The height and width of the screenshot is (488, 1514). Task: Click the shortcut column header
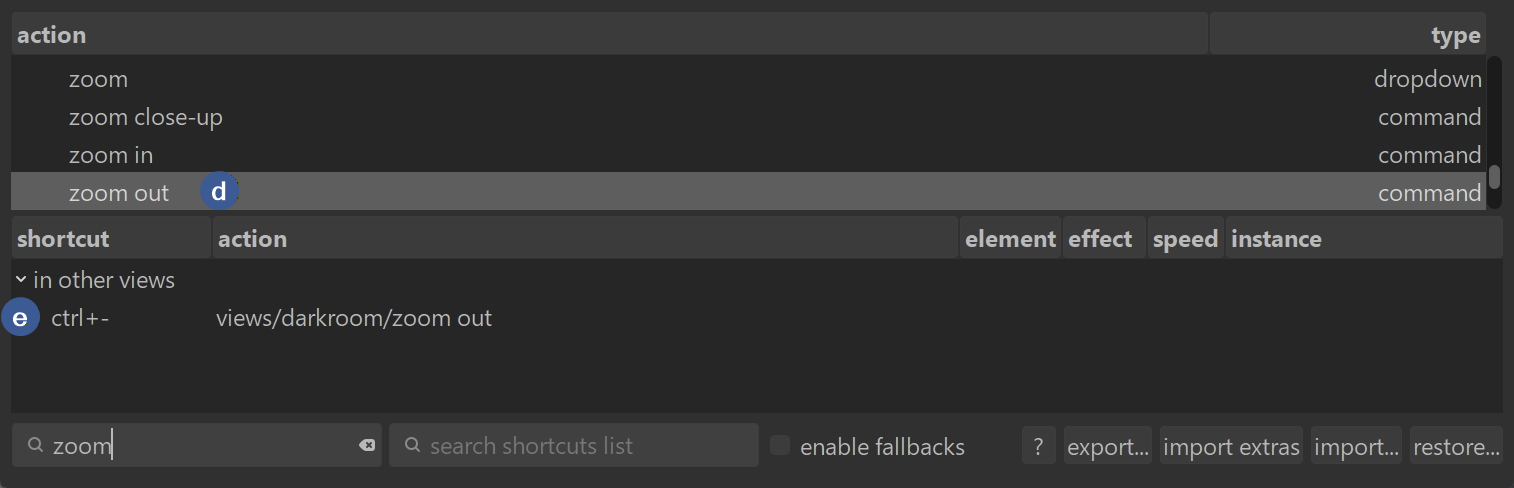[x=63, y=239]
